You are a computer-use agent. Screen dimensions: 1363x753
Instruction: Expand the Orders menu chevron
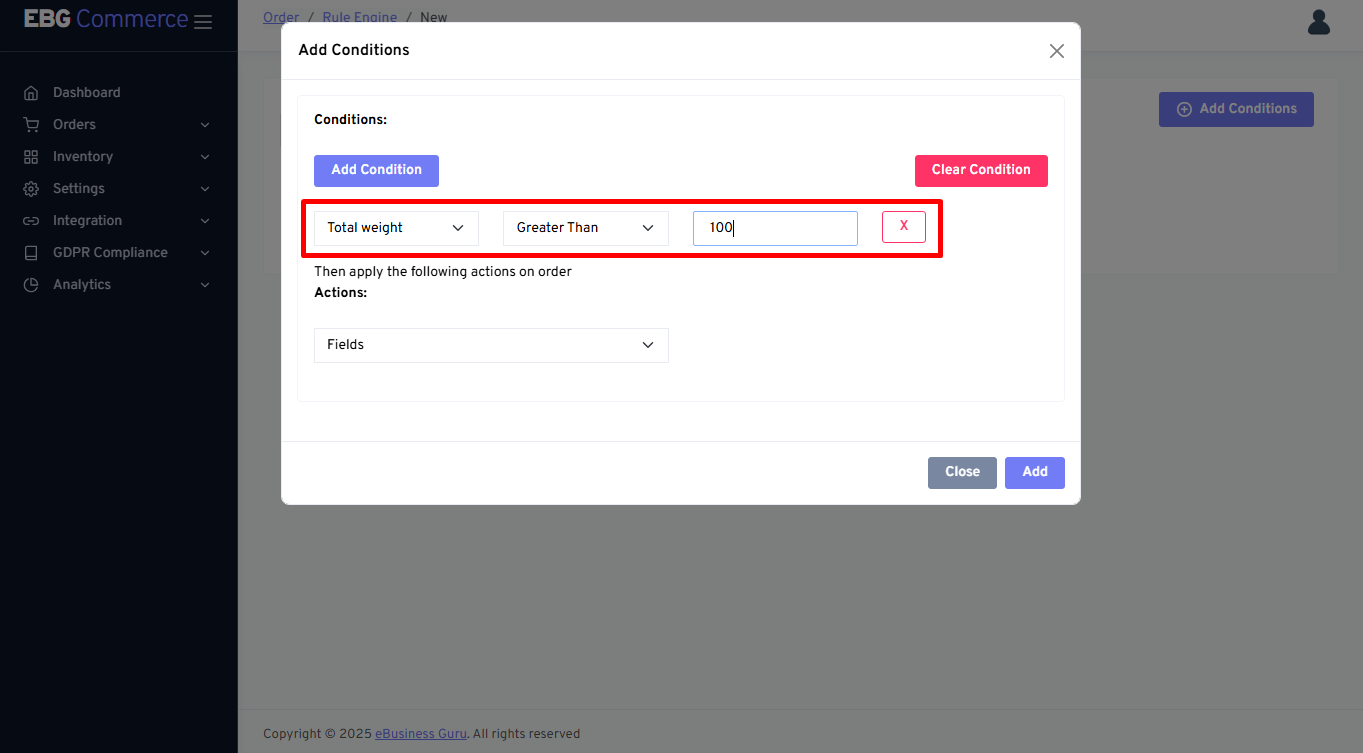click(205, 125)
